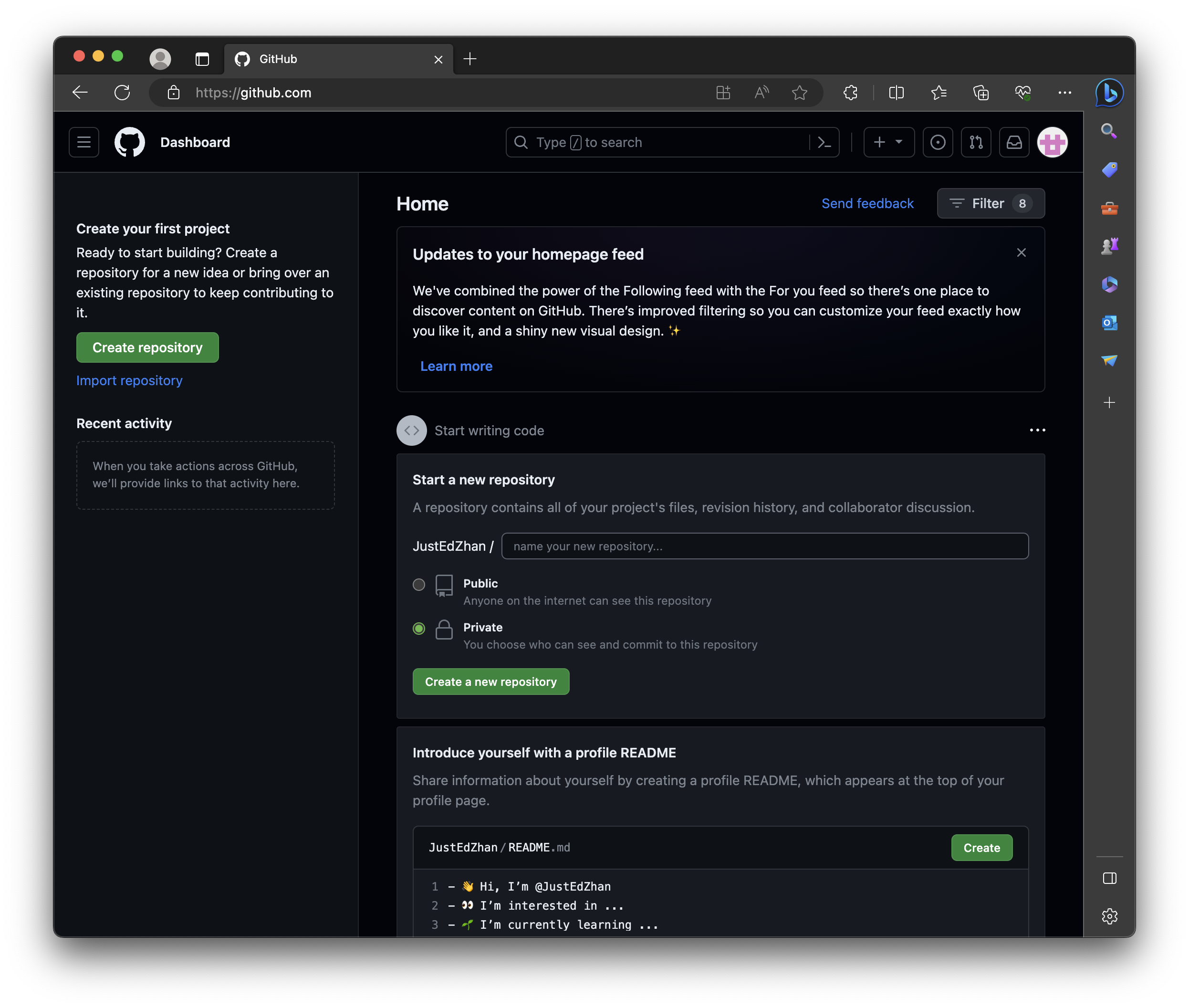Click the green Create repository button
The width and height of the screenshot is (1189, 1008).
coord(147,347)
